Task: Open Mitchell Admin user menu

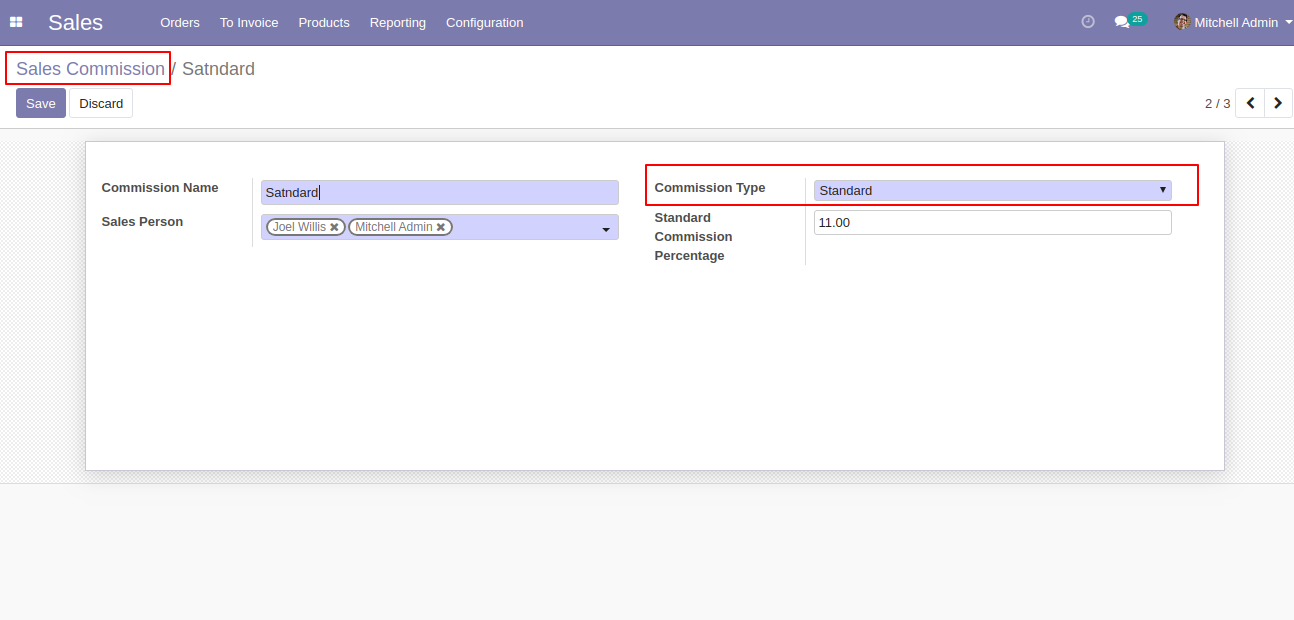Action: pyautogui.click(x=1232, y=22)
